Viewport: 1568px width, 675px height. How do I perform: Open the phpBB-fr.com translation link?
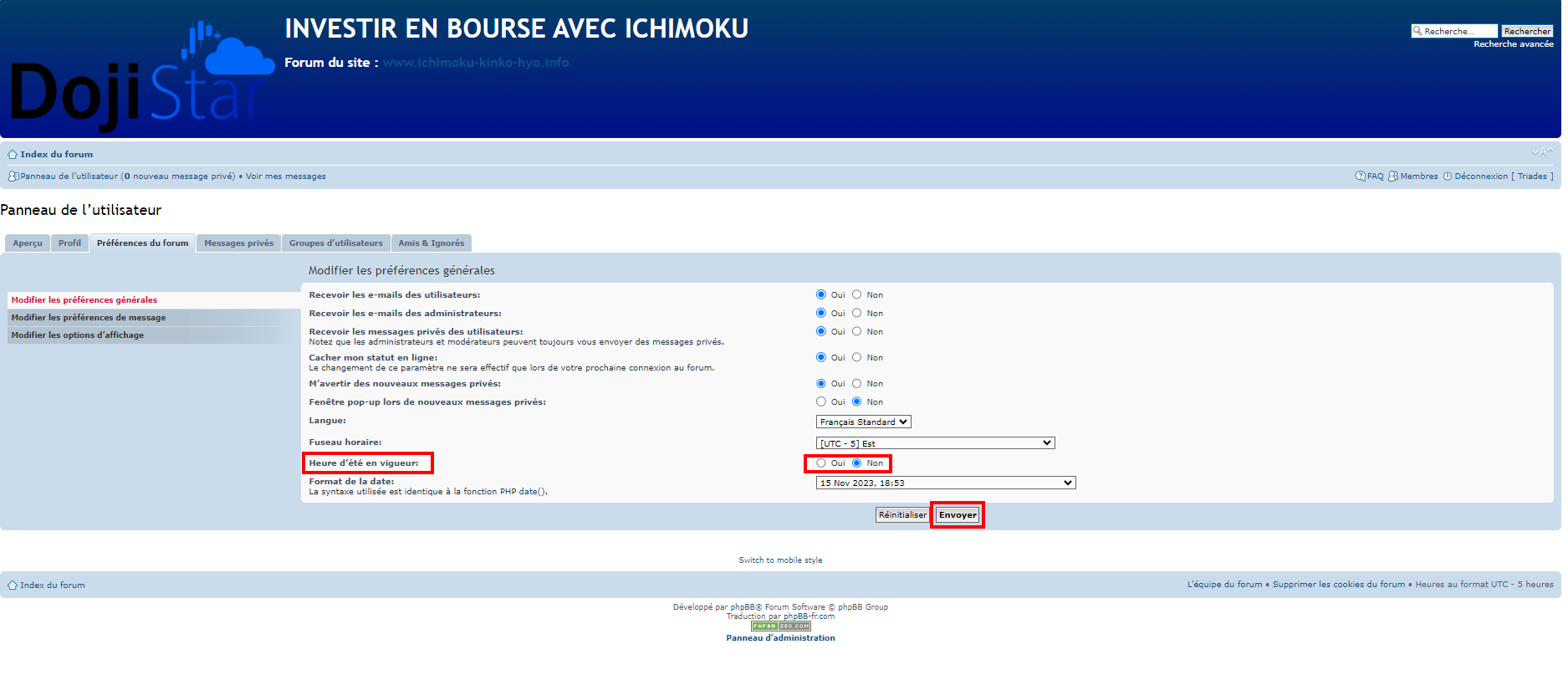pyautogui.click(x=809, y=616)
